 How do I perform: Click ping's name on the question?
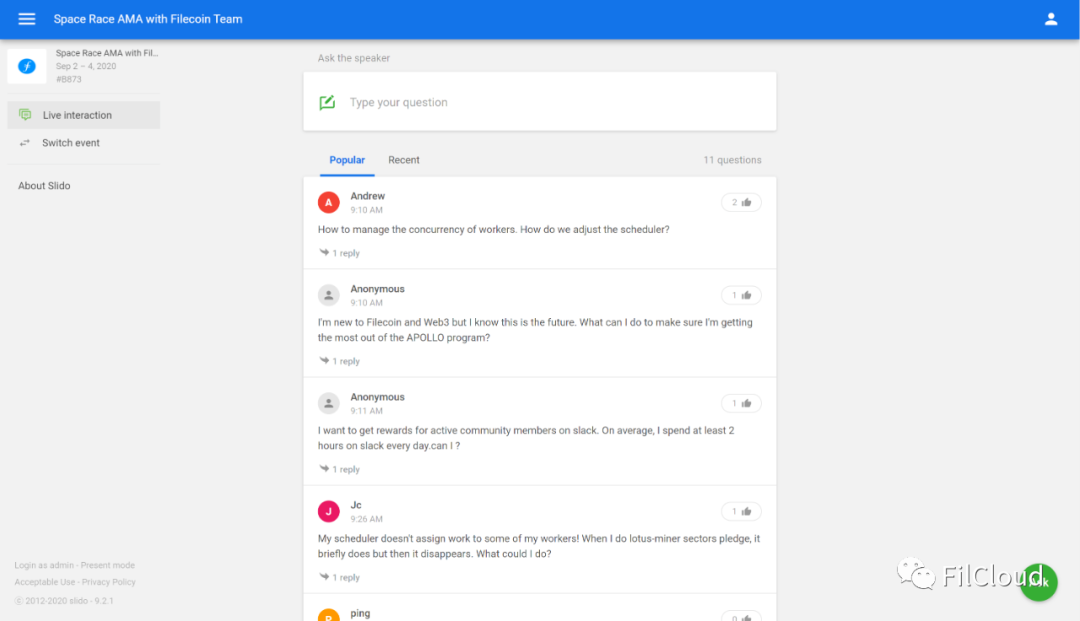(360, 613)
